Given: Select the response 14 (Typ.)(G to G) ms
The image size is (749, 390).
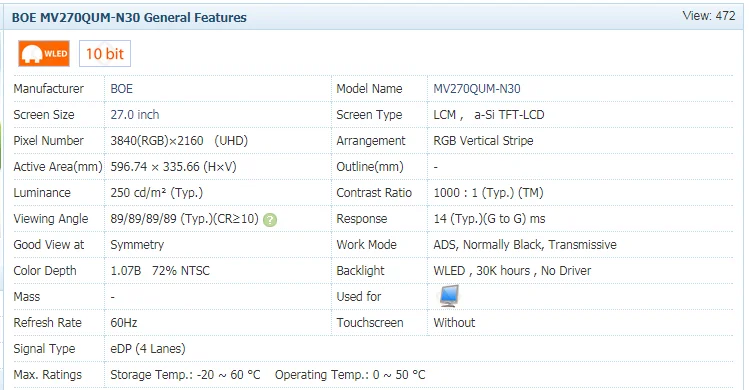Looking at the screenshot, I should (x=489, y=219).
